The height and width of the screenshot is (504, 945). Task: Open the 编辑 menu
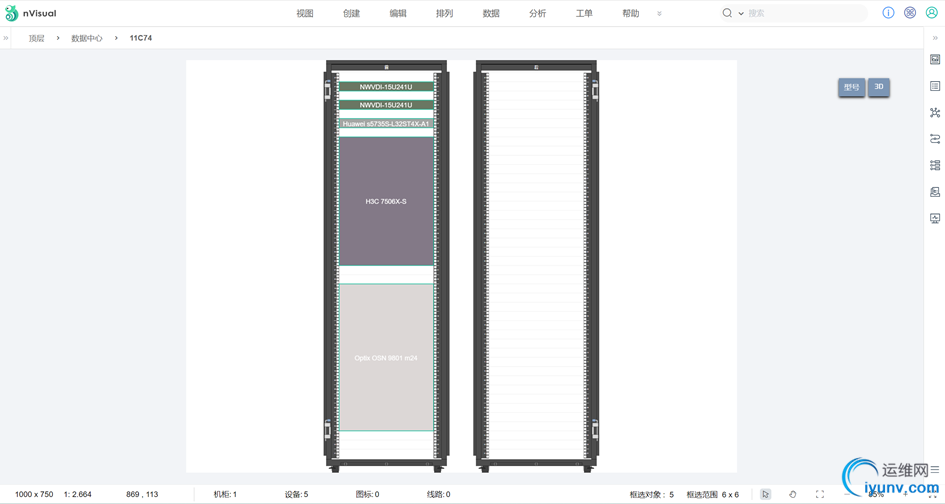click(x=398, y=13)
